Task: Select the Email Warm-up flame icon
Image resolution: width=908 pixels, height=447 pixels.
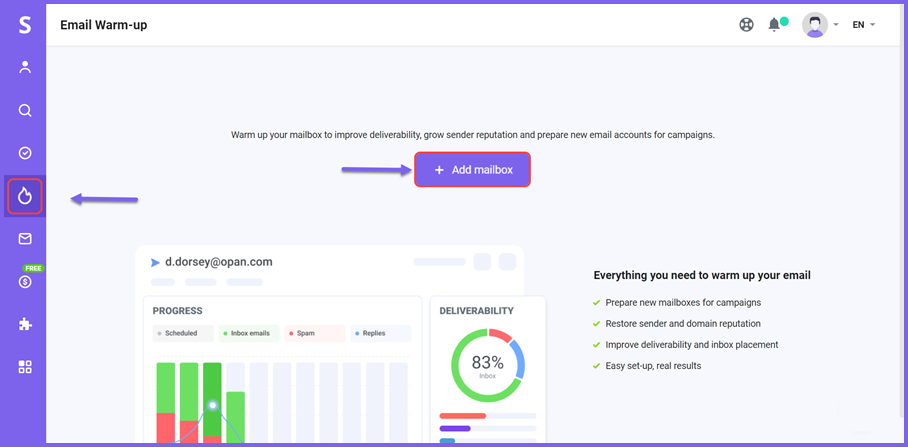Action: pyautogui.click(x=25, y=196)
